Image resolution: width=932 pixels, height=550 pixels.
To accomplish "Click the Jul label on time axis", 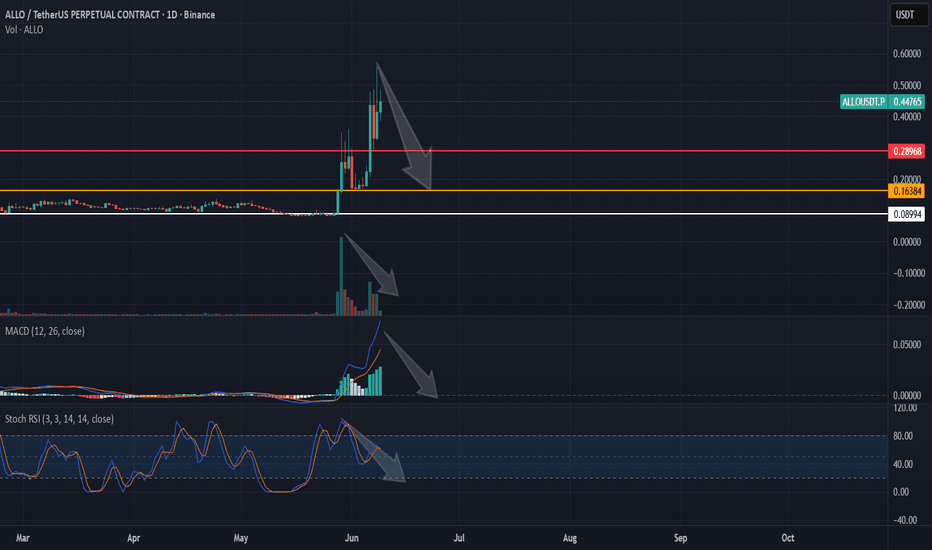I will coord(459,538).
